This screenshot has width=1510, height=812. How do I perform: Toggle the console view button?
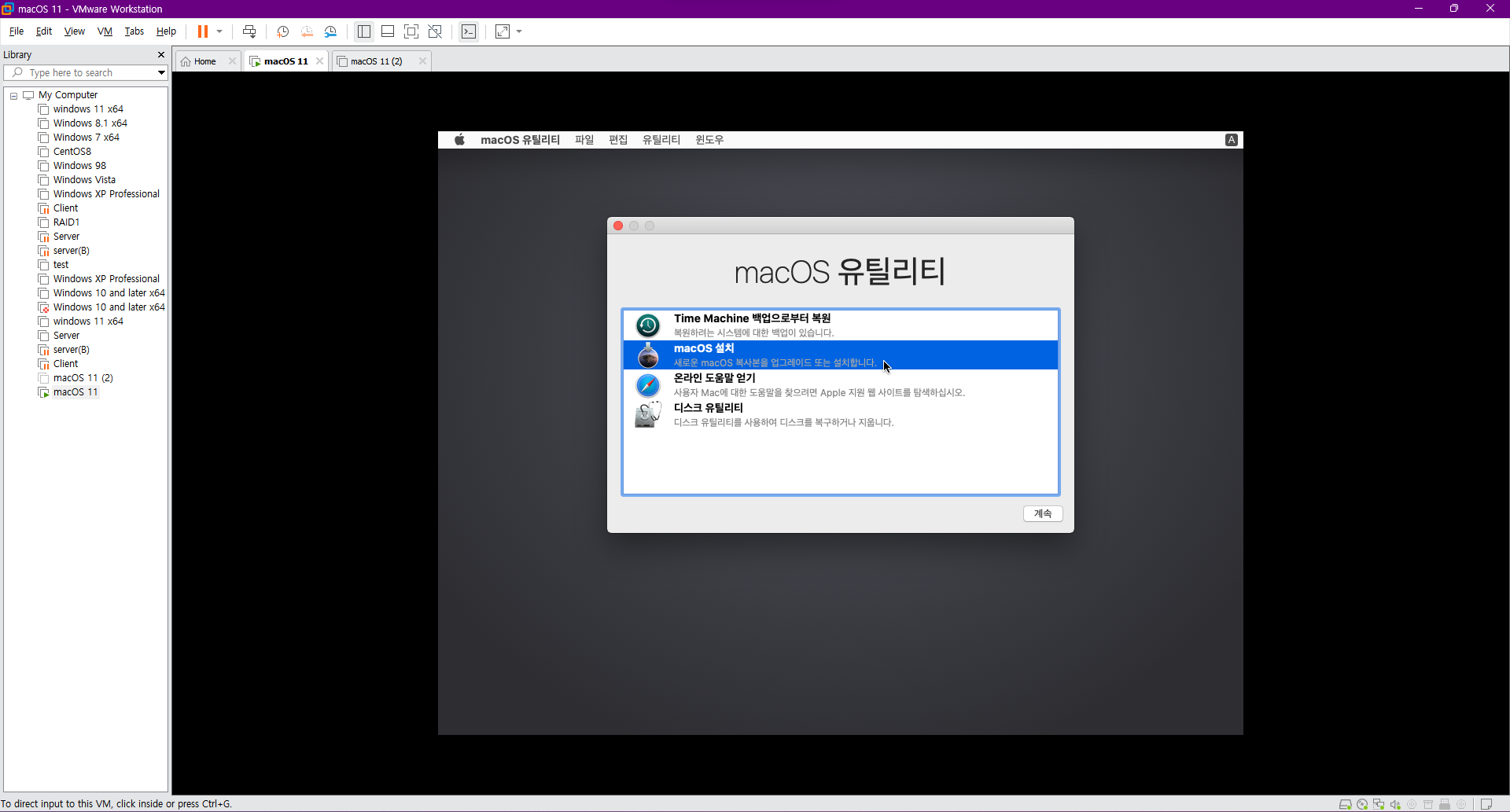point(469,31)
